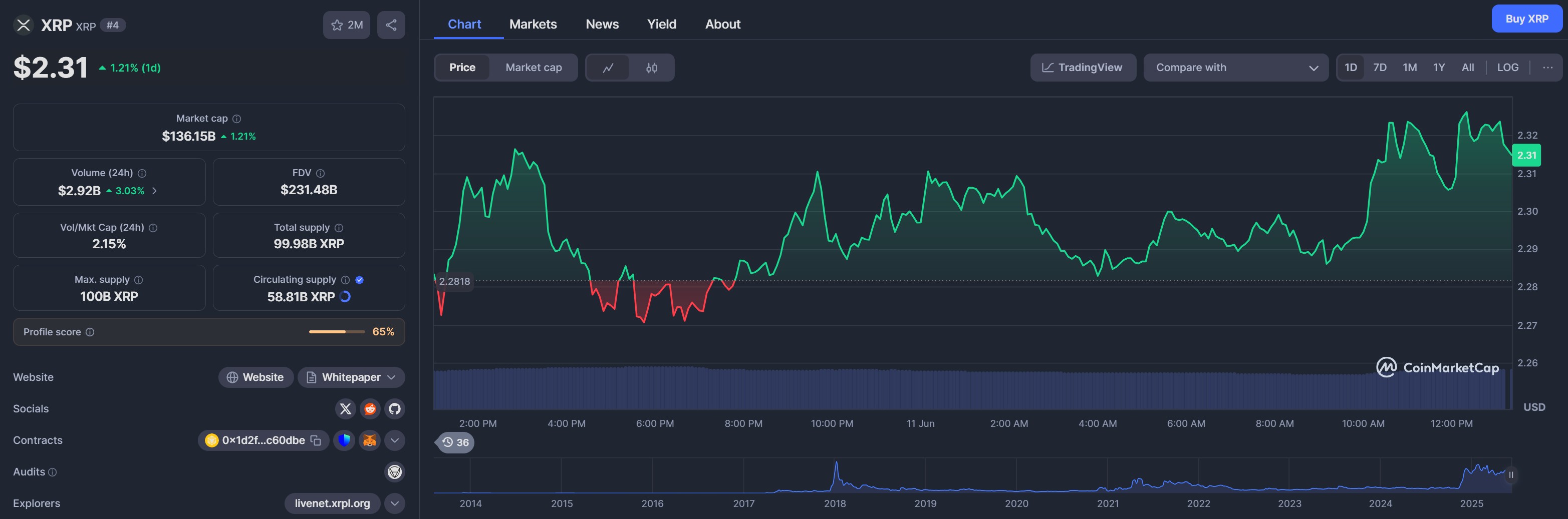
Task: Set chart range to 1D
Action: [x=1350, y=68]
